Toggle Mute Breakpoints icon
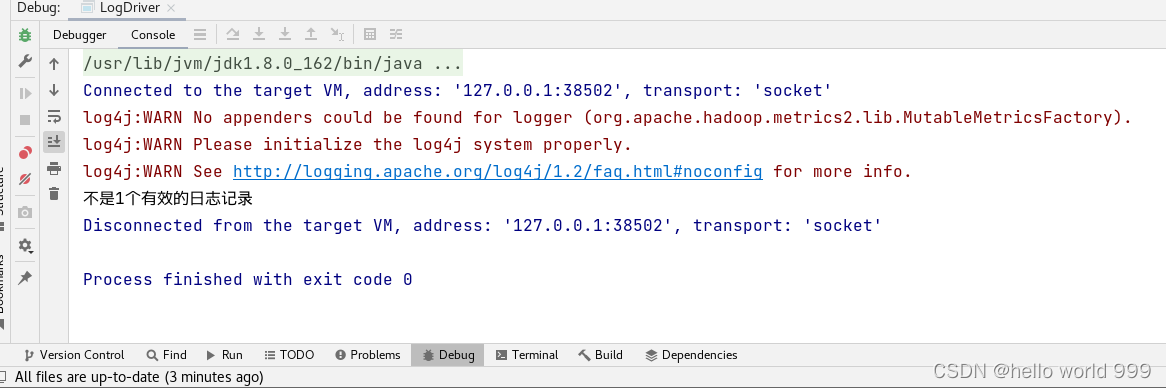 tap(25, 178)
